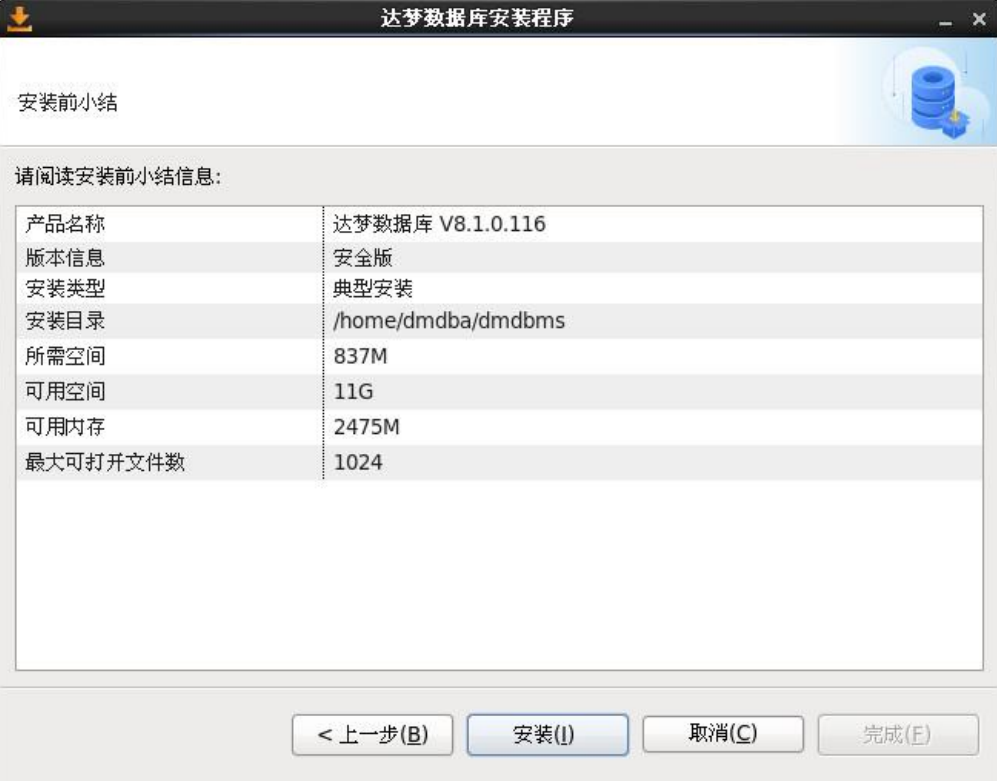Start installation with the 安装(I) button
Image resolution: width=997 pixels, height=781 pixels.
547,735
